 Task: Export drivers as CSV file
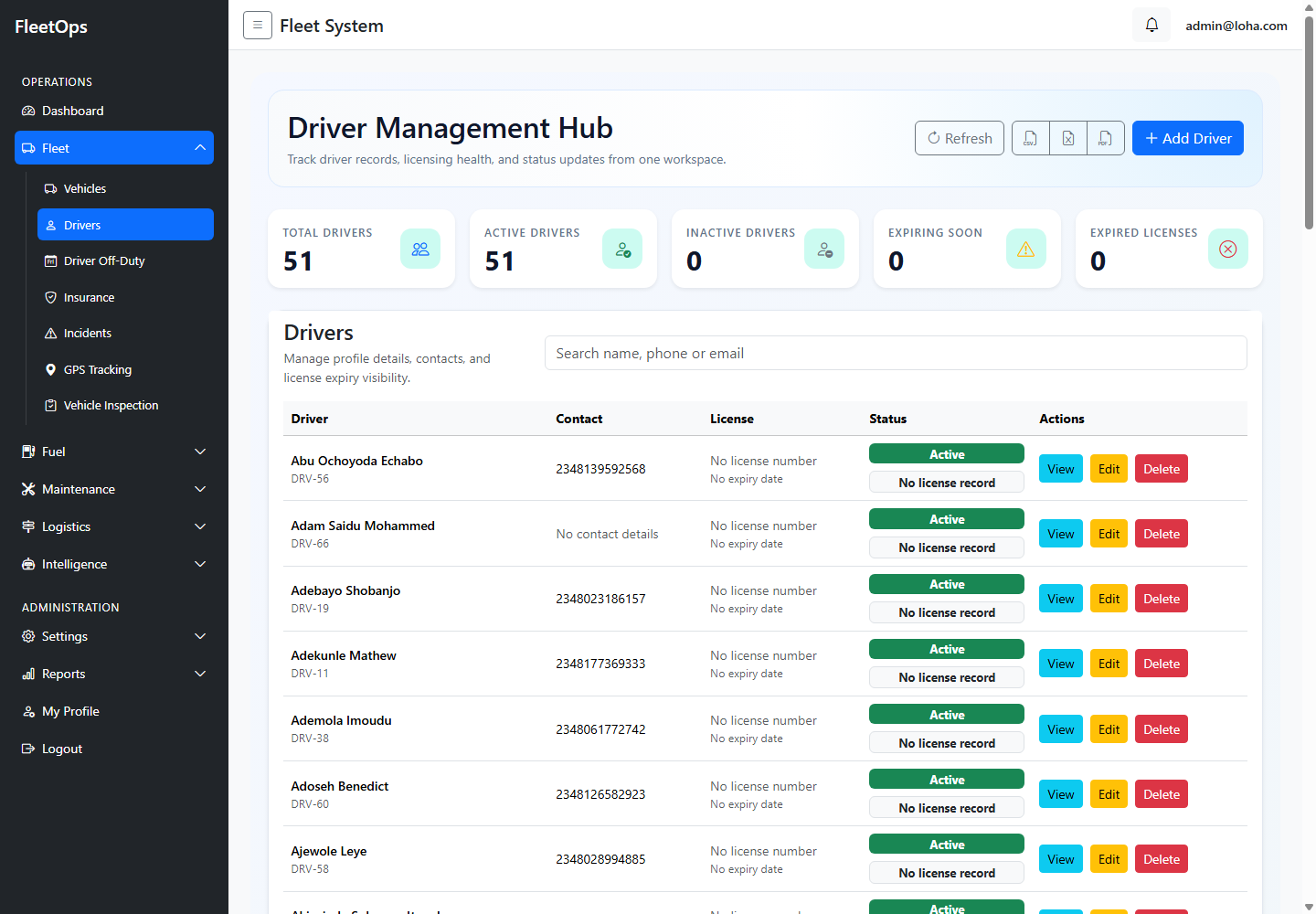click(x=1031, y=138)
